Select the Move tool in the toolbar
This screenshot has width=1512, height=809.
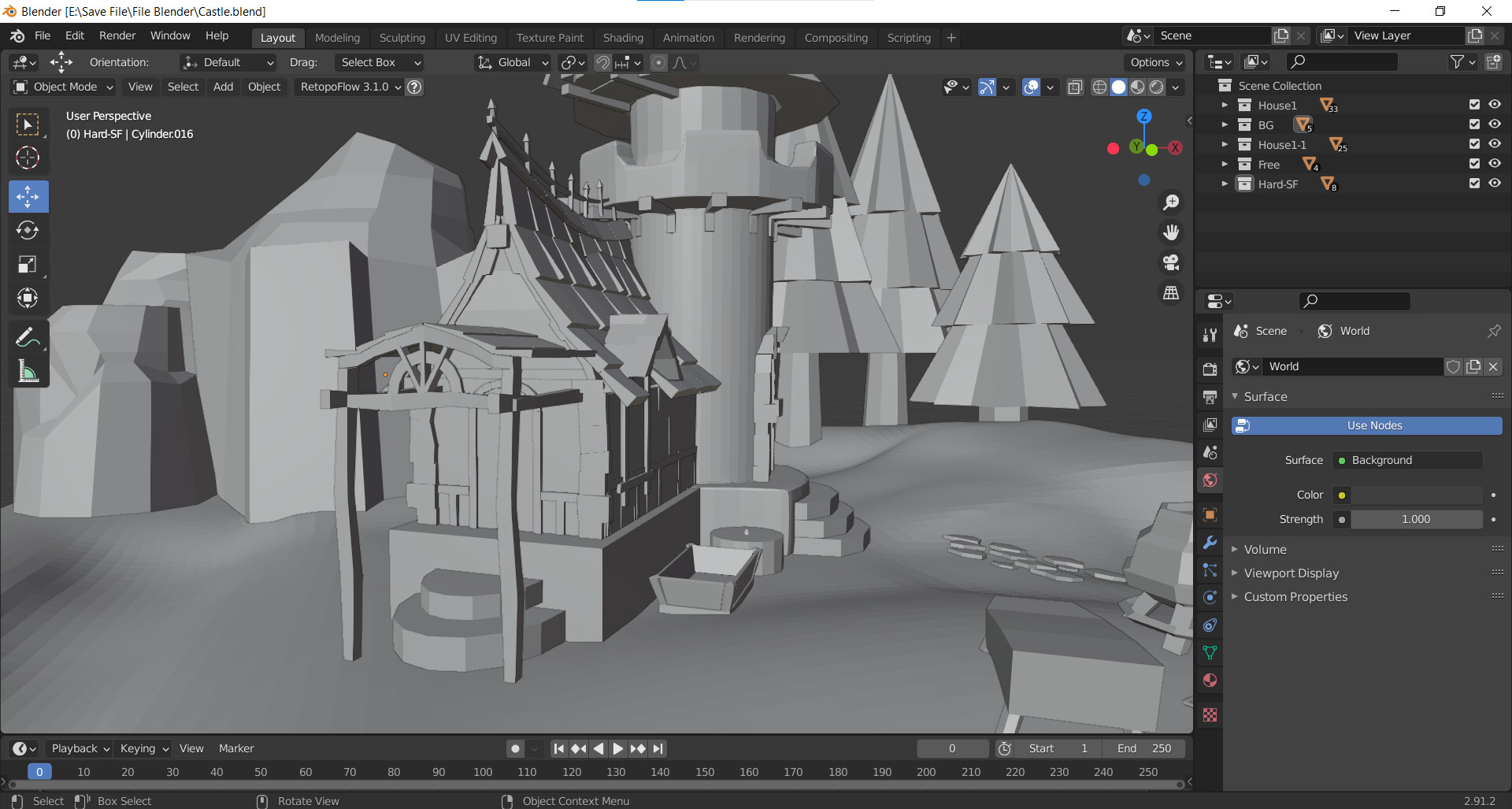28,196
